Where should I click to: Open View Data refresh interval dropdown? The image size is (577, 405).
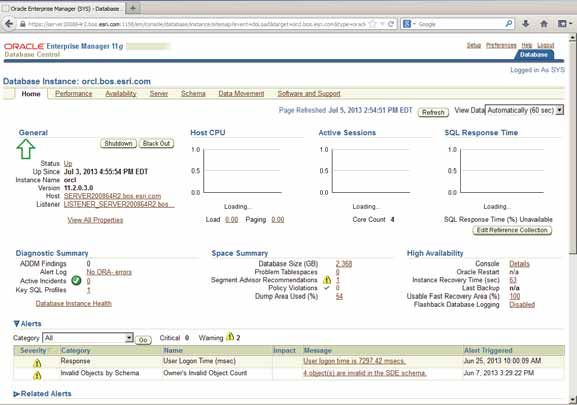coord(524,110)
